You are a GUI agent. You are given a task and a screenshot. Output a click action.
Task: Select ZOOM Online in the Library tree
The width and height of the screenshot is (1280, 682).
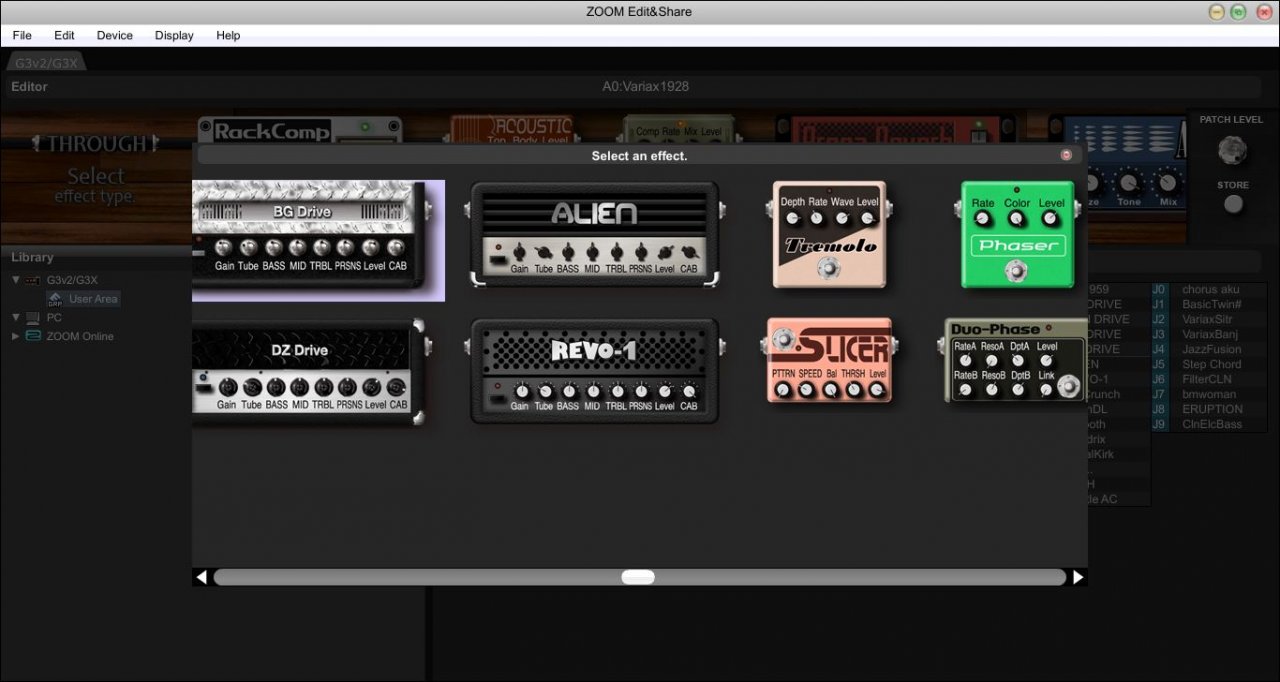click(80, 336)
